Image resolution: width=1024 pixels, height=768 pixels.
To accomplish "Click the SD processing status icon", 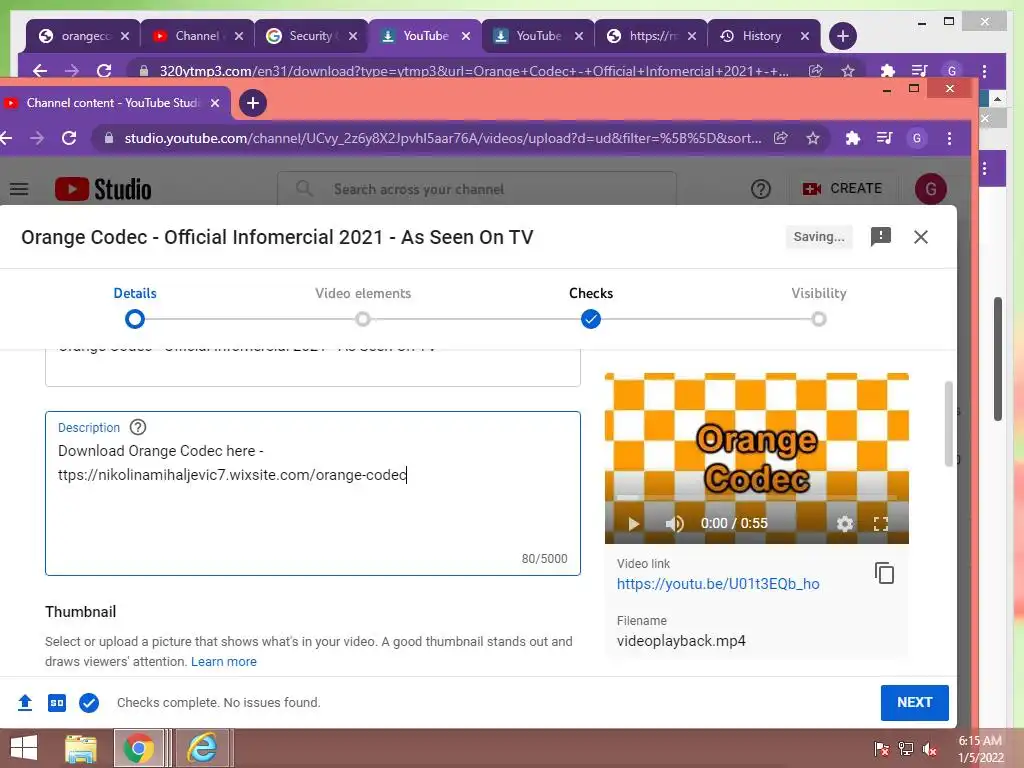I will (57, 703).
